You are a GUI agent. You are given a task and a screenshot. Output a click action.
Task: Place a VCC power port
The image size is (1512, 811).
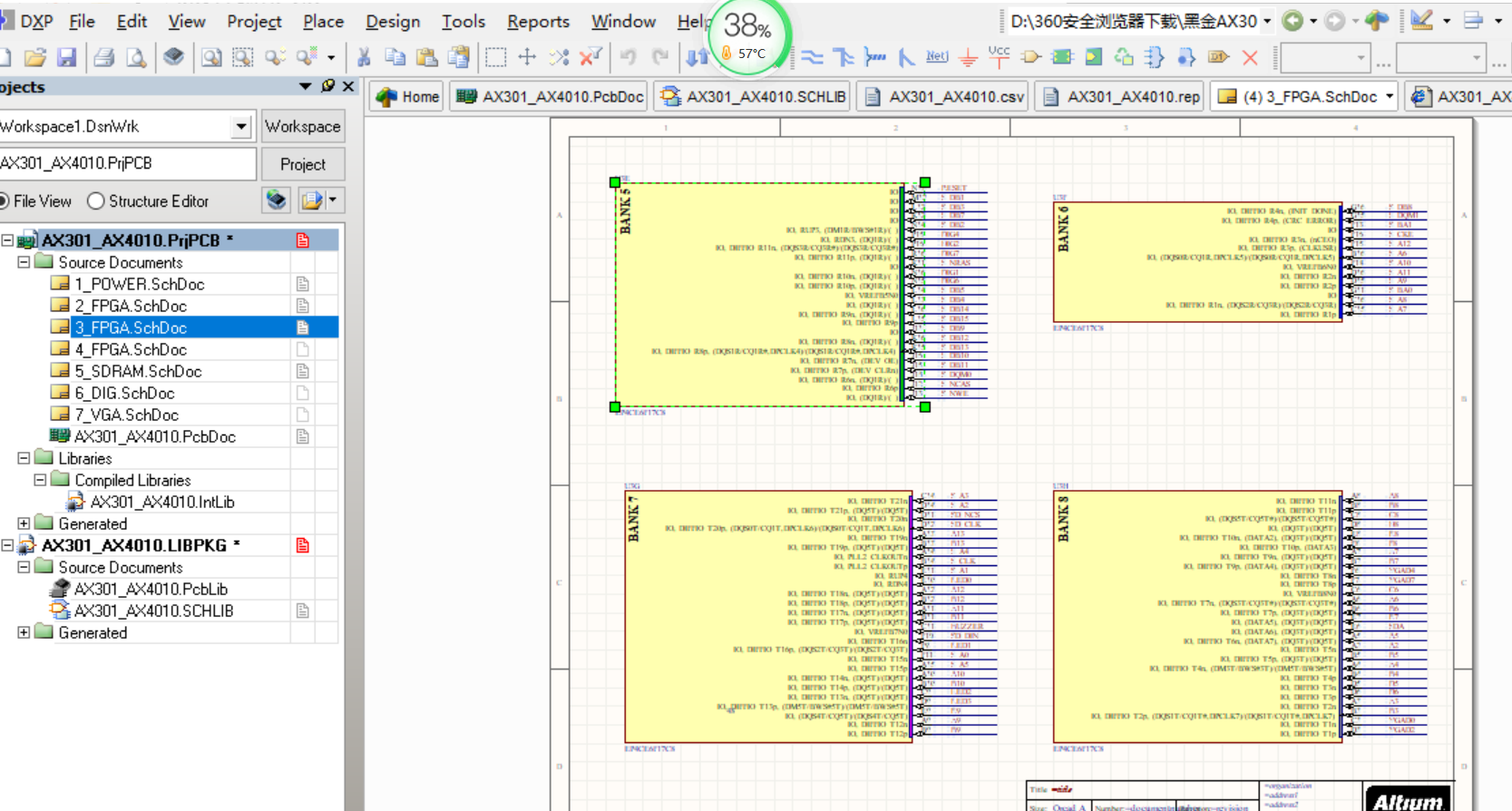[x=999, y=57]
